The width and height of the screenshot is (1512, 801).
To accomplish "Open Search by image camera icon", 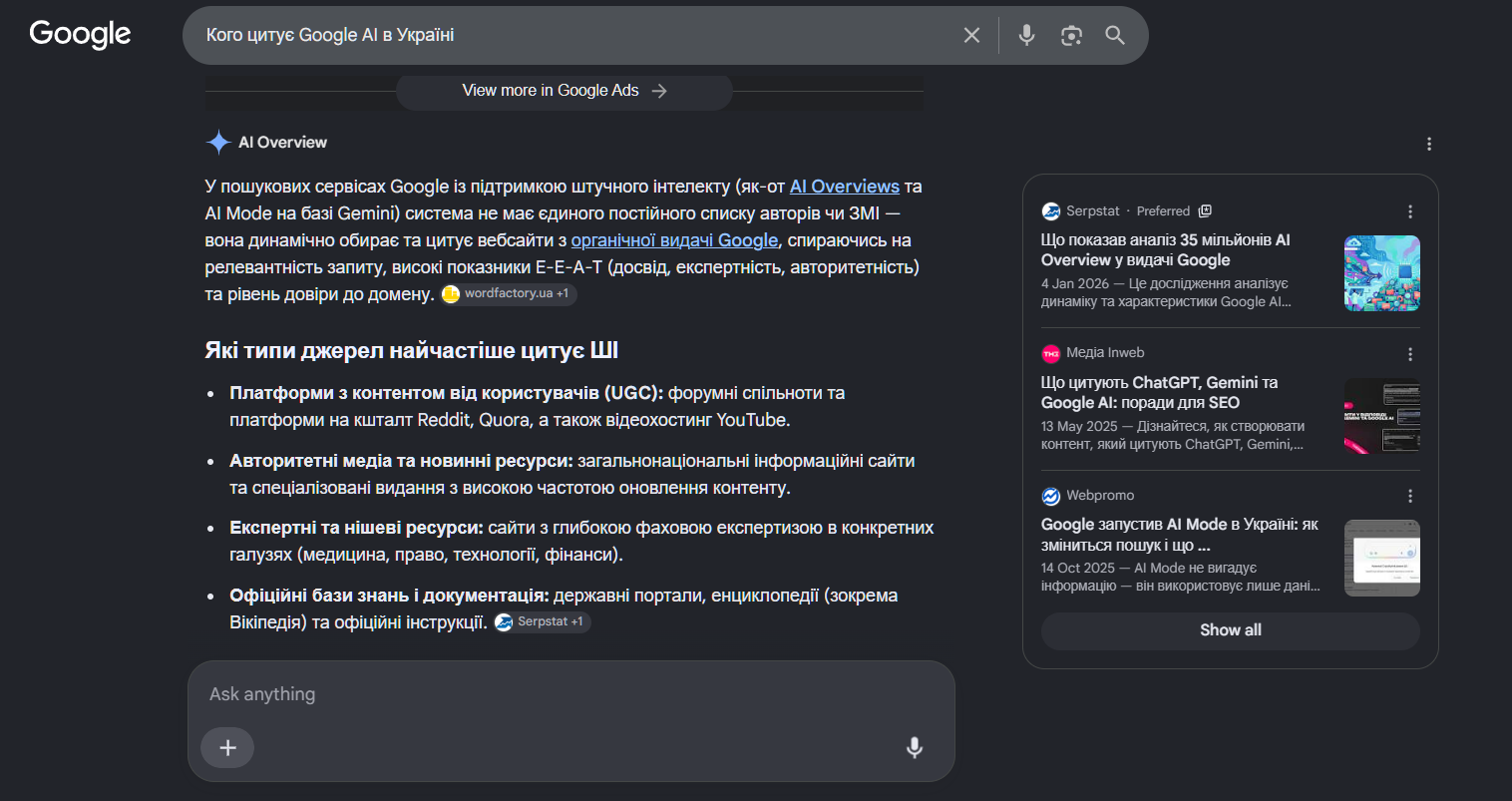I will pyautogui.click(x=1071, y=36).
